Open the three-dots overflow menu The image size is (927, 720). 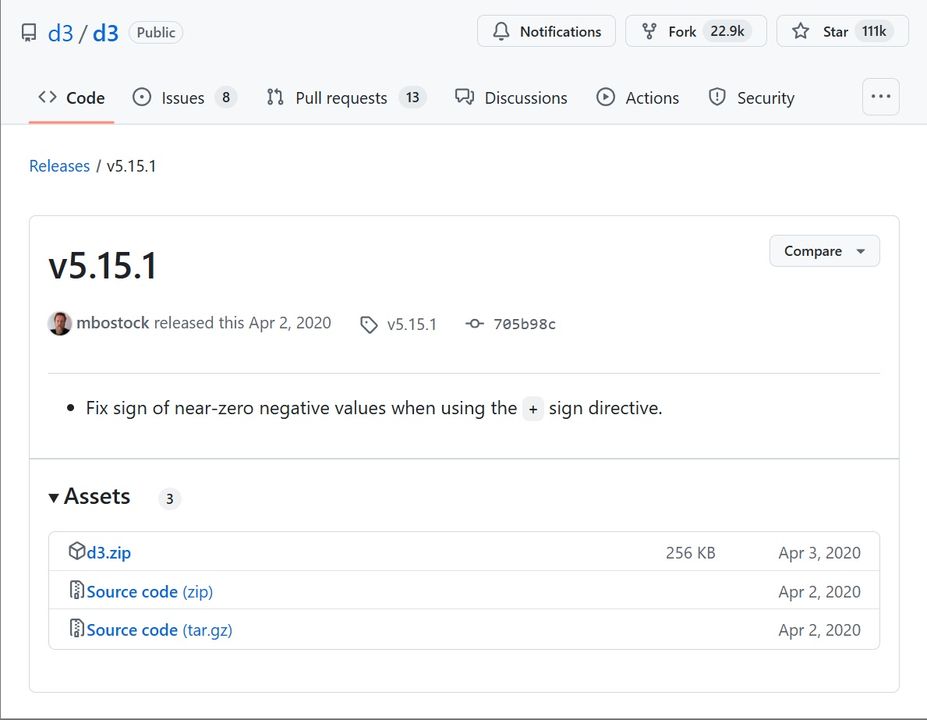coord(880,97)
